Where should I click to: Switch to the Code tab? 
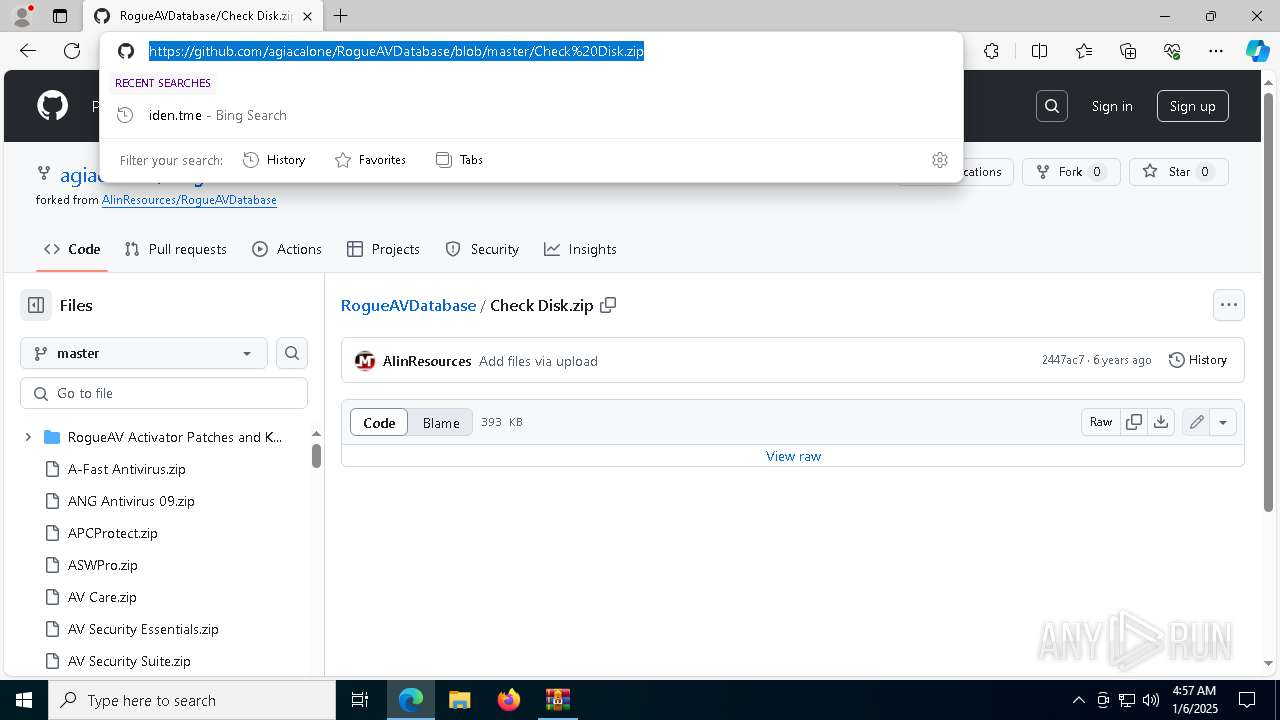pos(72,249)
